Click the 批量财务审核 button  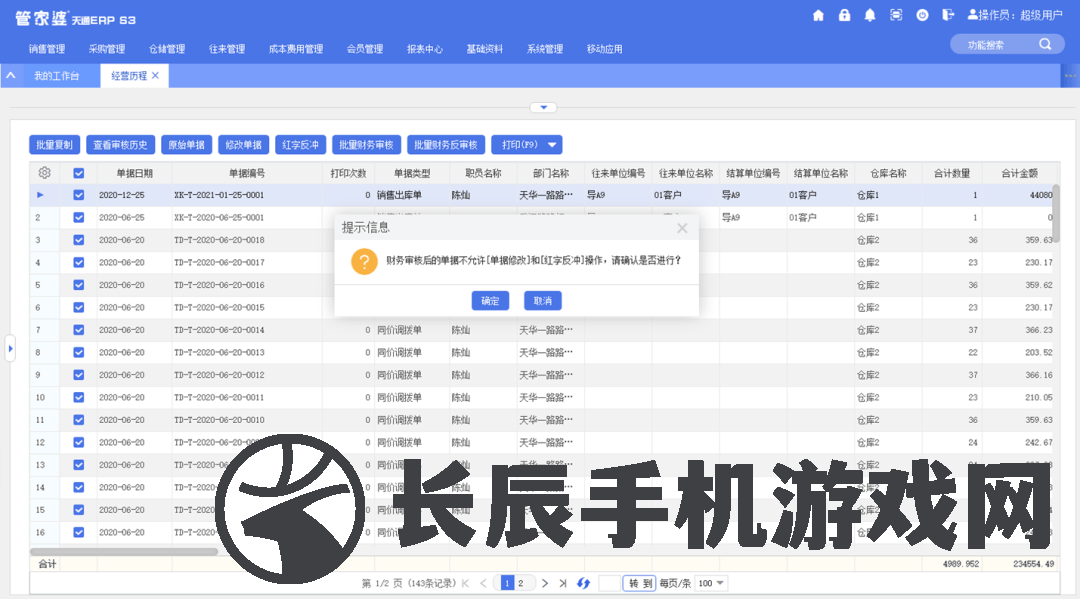[366, 145]
